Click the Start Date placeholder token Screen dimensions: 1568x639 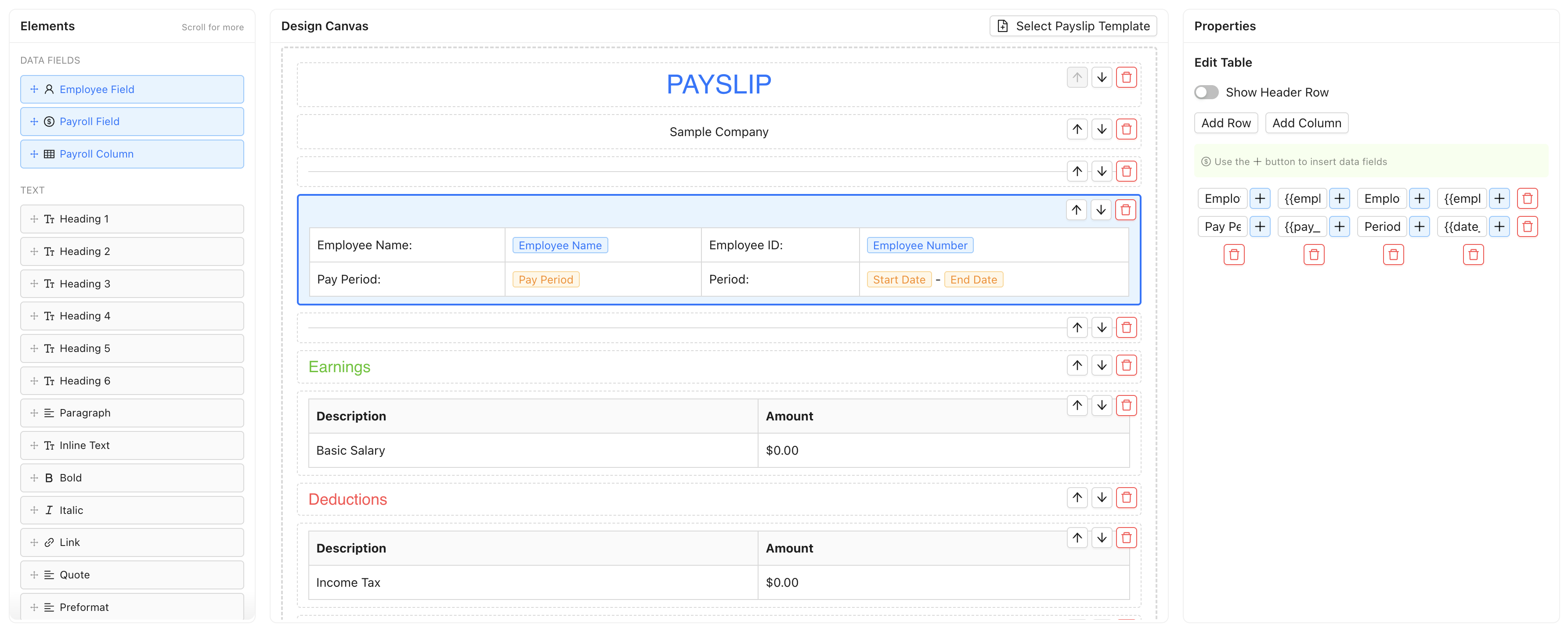899,279
